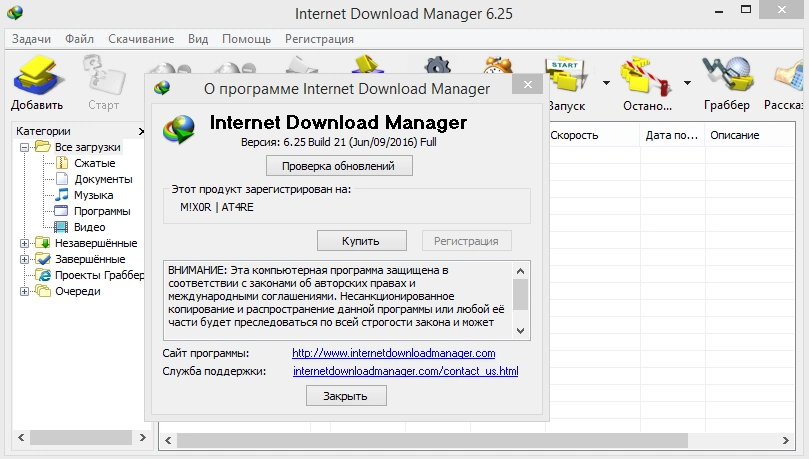Open the Задачи menu
The image size is (809, 459).
(x=31, y=39)
